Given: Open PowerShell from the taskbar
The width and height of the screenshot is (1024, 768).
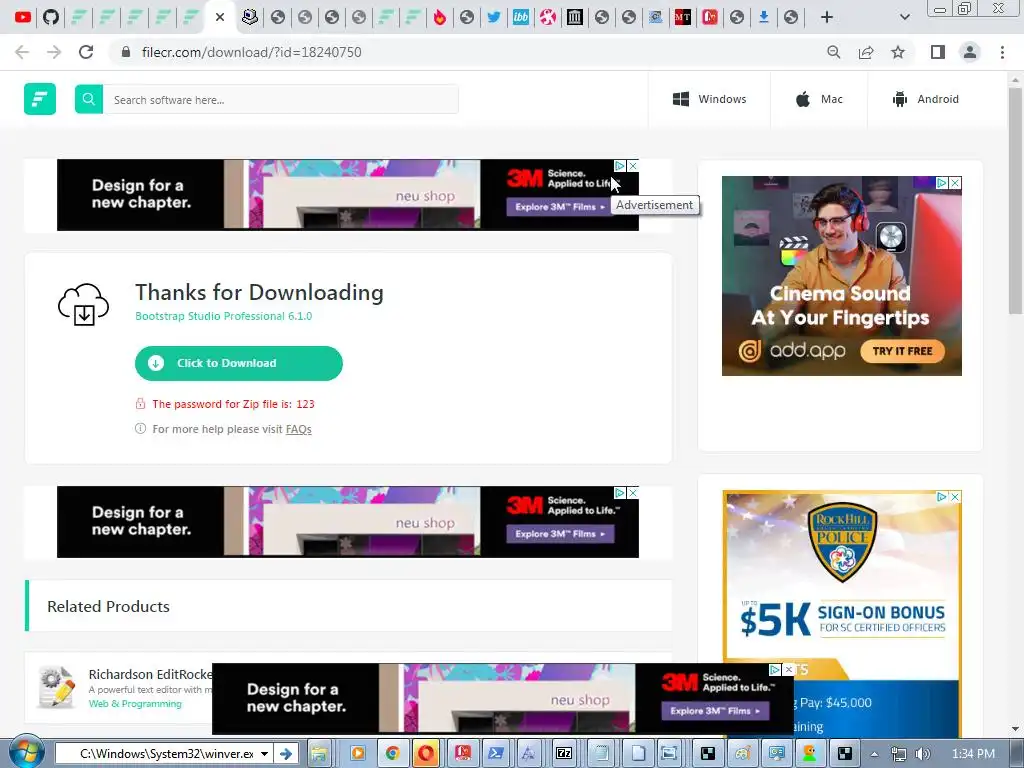Looking at the screenshot, I should coord(494,754).
